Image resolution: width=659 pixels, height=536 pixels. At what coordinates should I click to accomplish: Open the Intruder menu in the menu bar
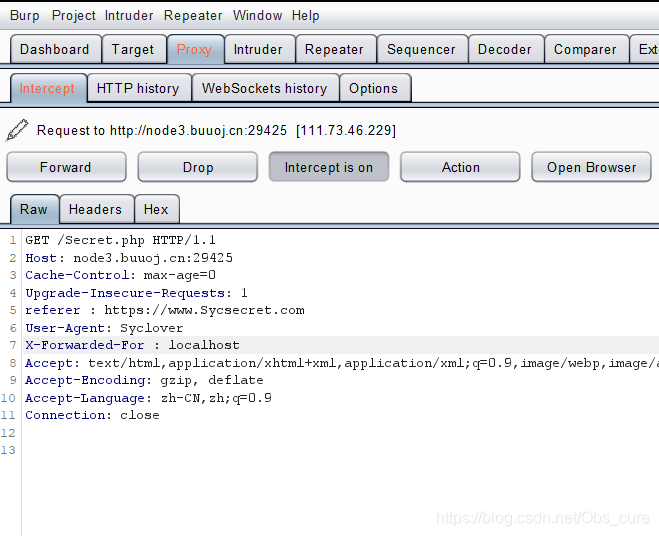pyautogui.click(x=129, y=15)
